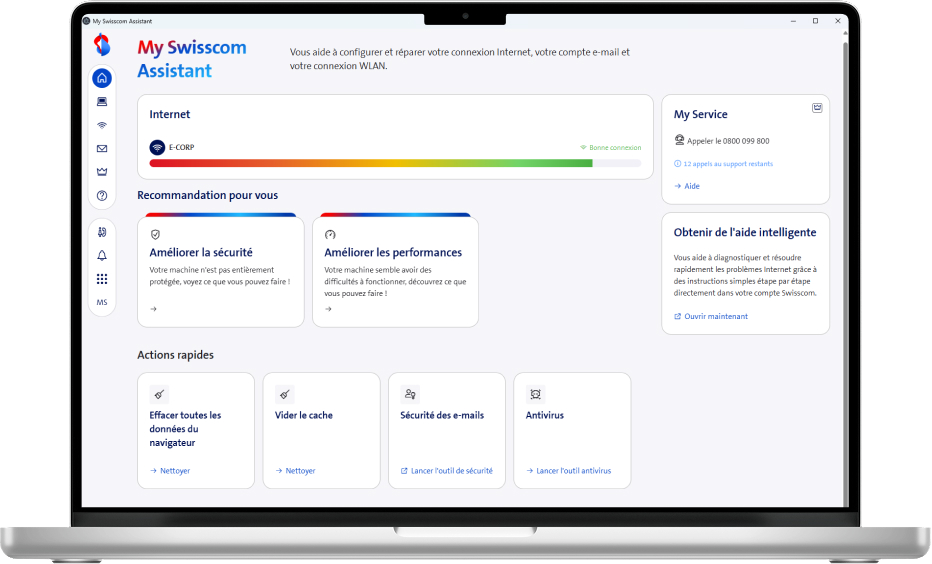Viewport: 932px width, 564px height.
Task: Open the Home page from the sidebar
Action: [102, 78]
